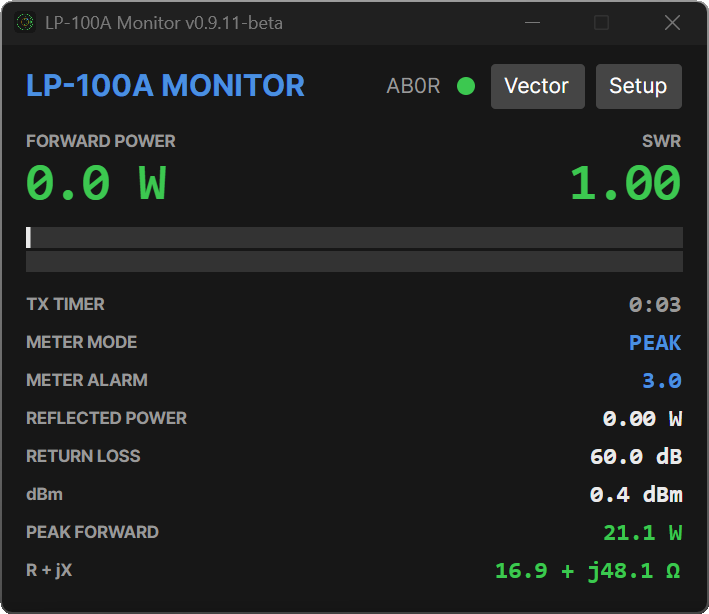Minimize the LP-100A Monitor window

click(533, 22)
